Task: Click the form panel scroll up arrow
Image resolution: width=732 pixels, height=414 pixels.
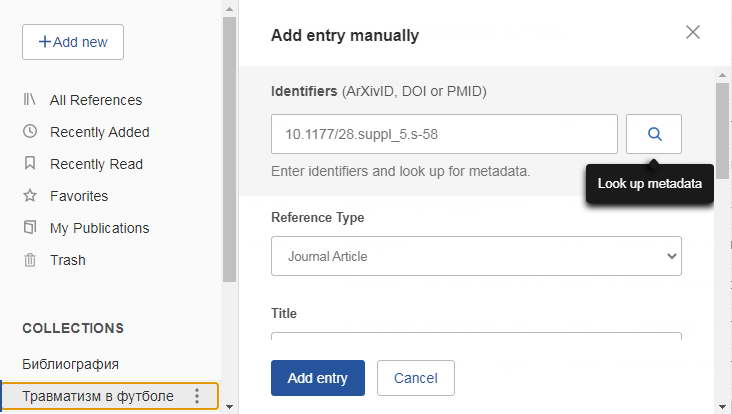Action: [722, 75]
